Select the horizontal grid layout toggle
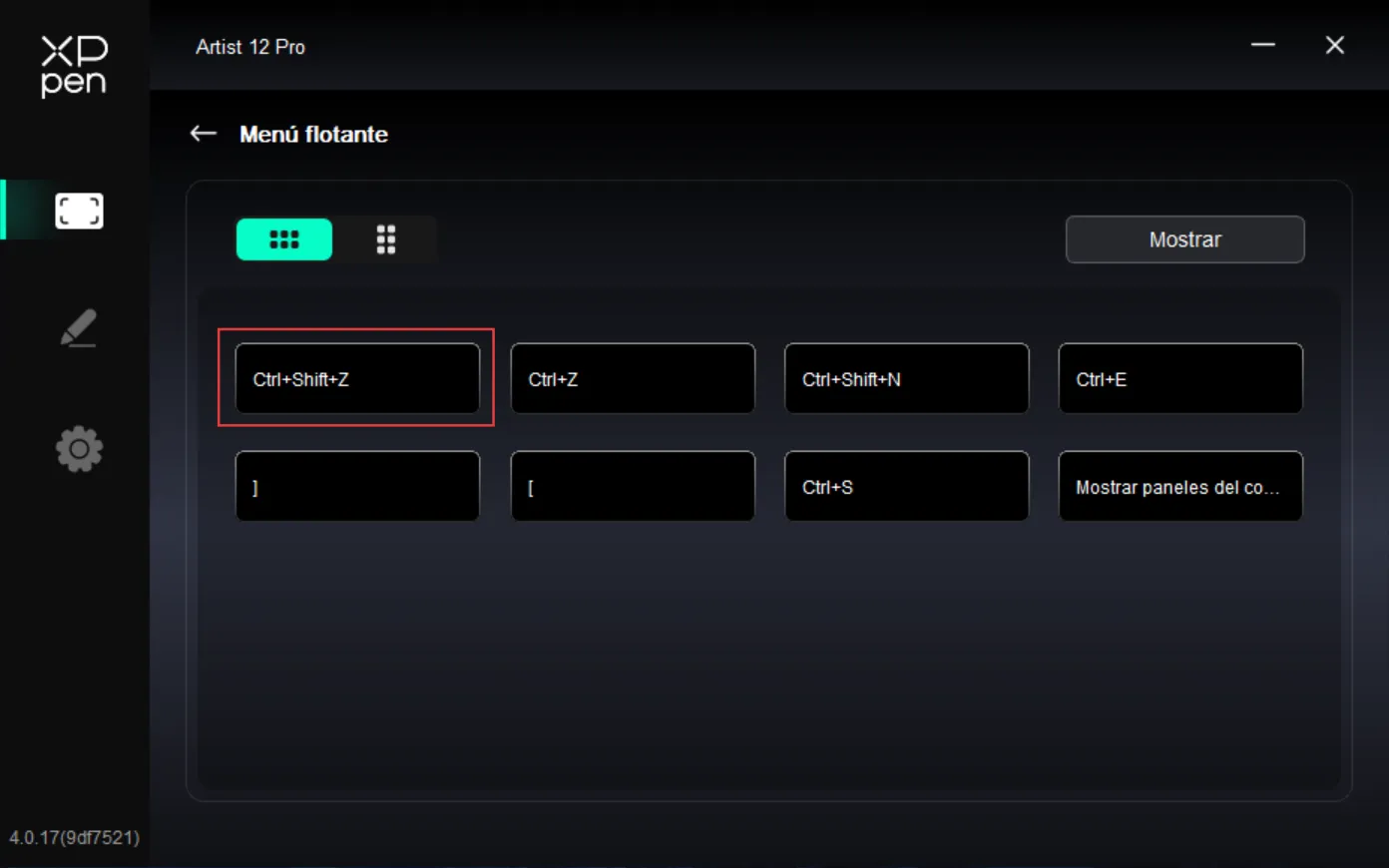 [284, 239]
